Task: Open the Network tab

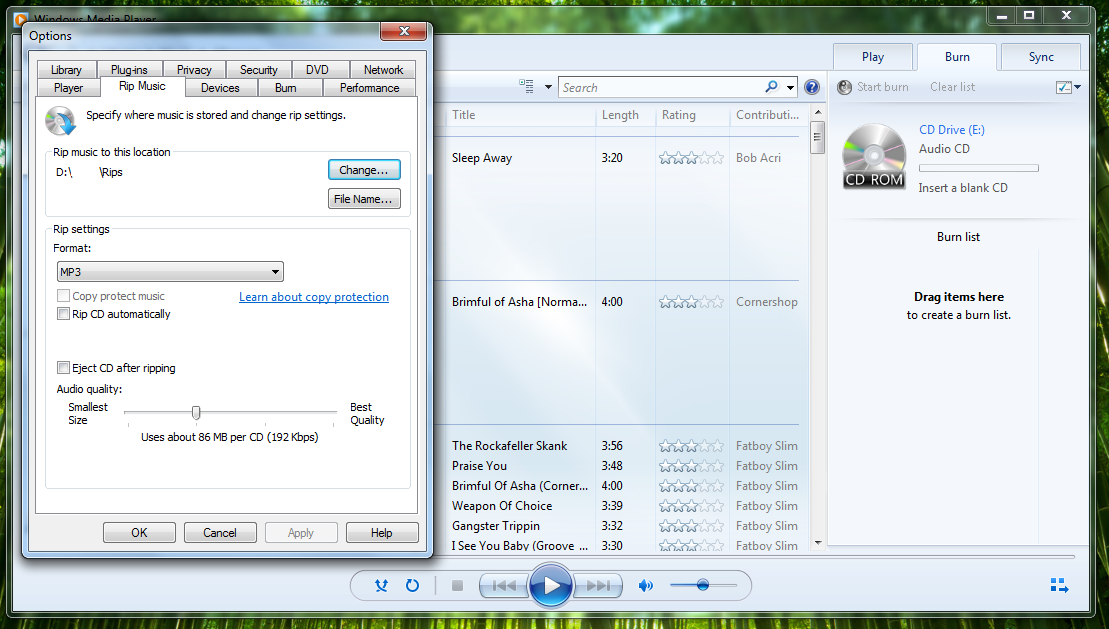Action: coord(383,69)
